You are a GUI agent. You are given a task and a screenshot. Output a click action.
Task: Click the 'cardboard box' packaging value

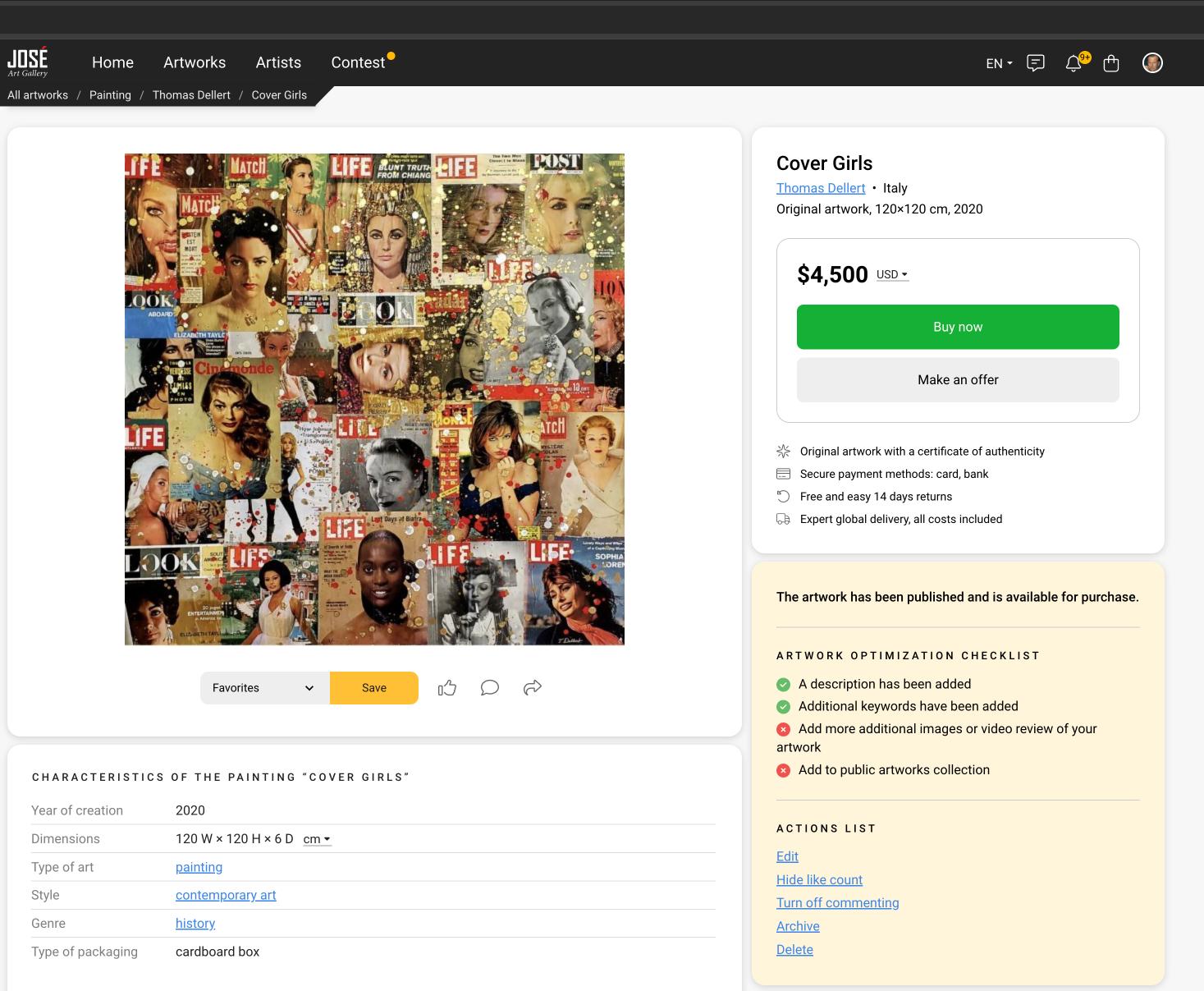pyautogui.click(x=217, y=952)
